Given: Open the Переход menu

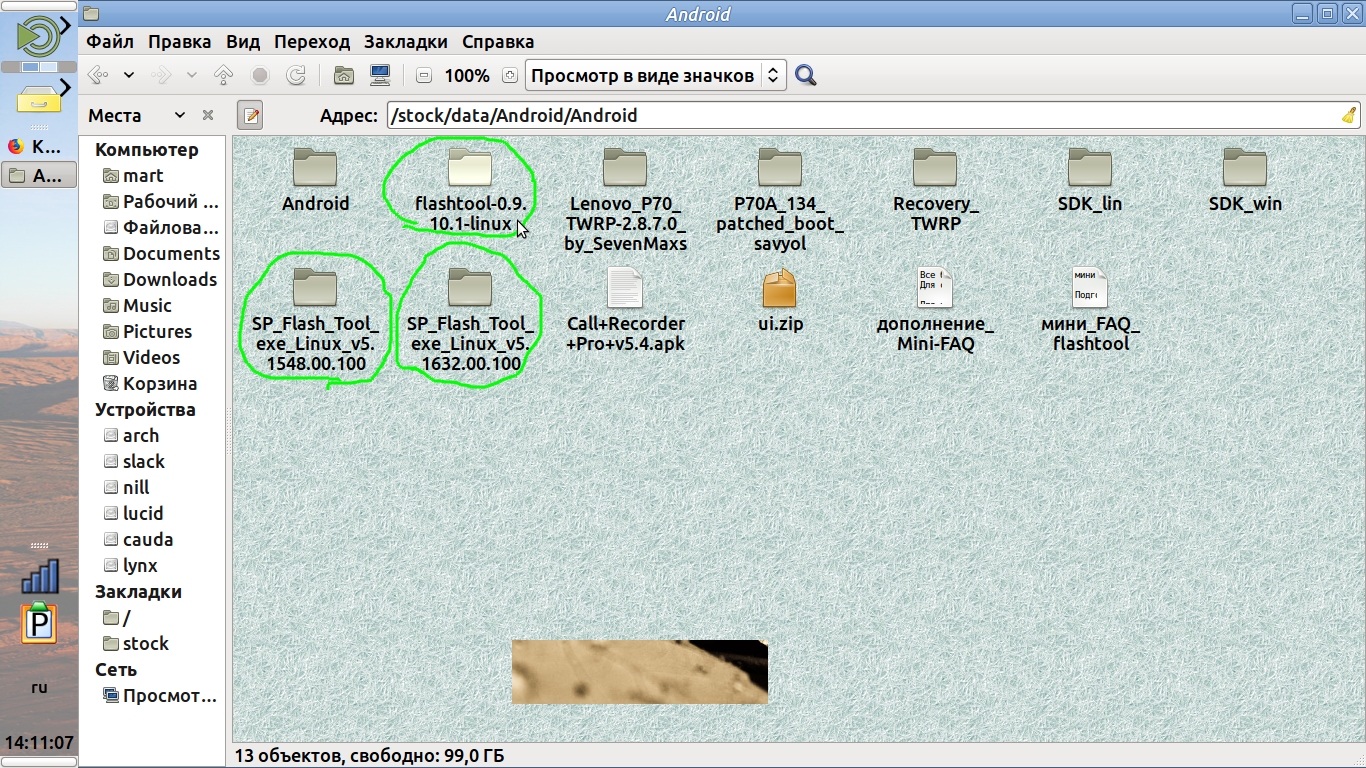Looking at the screenshot, I should [312, 42].
